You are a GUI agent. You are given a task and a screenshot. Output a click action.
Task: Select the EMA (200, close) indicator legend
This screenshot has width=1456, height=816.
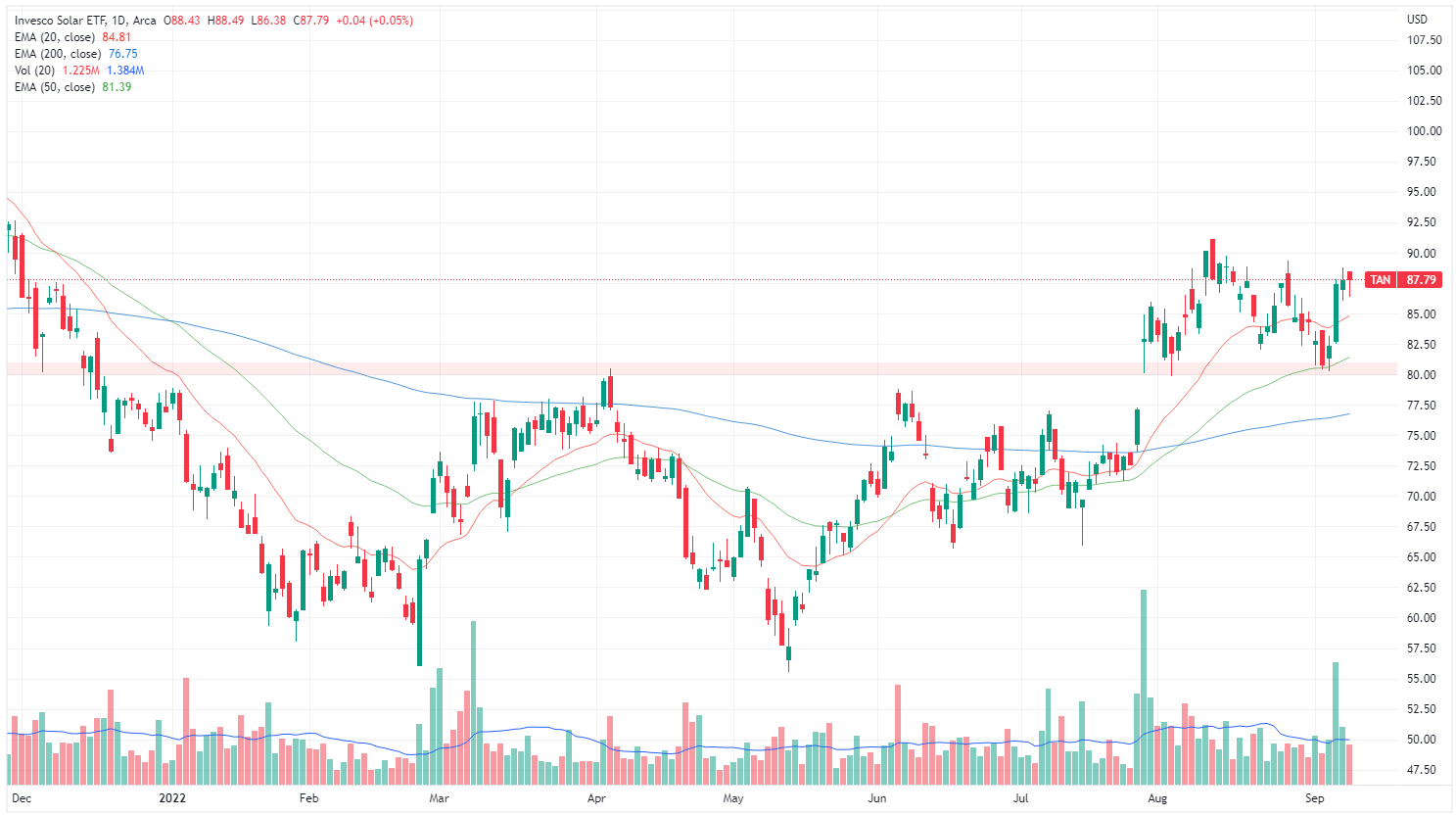coord(58,54)
